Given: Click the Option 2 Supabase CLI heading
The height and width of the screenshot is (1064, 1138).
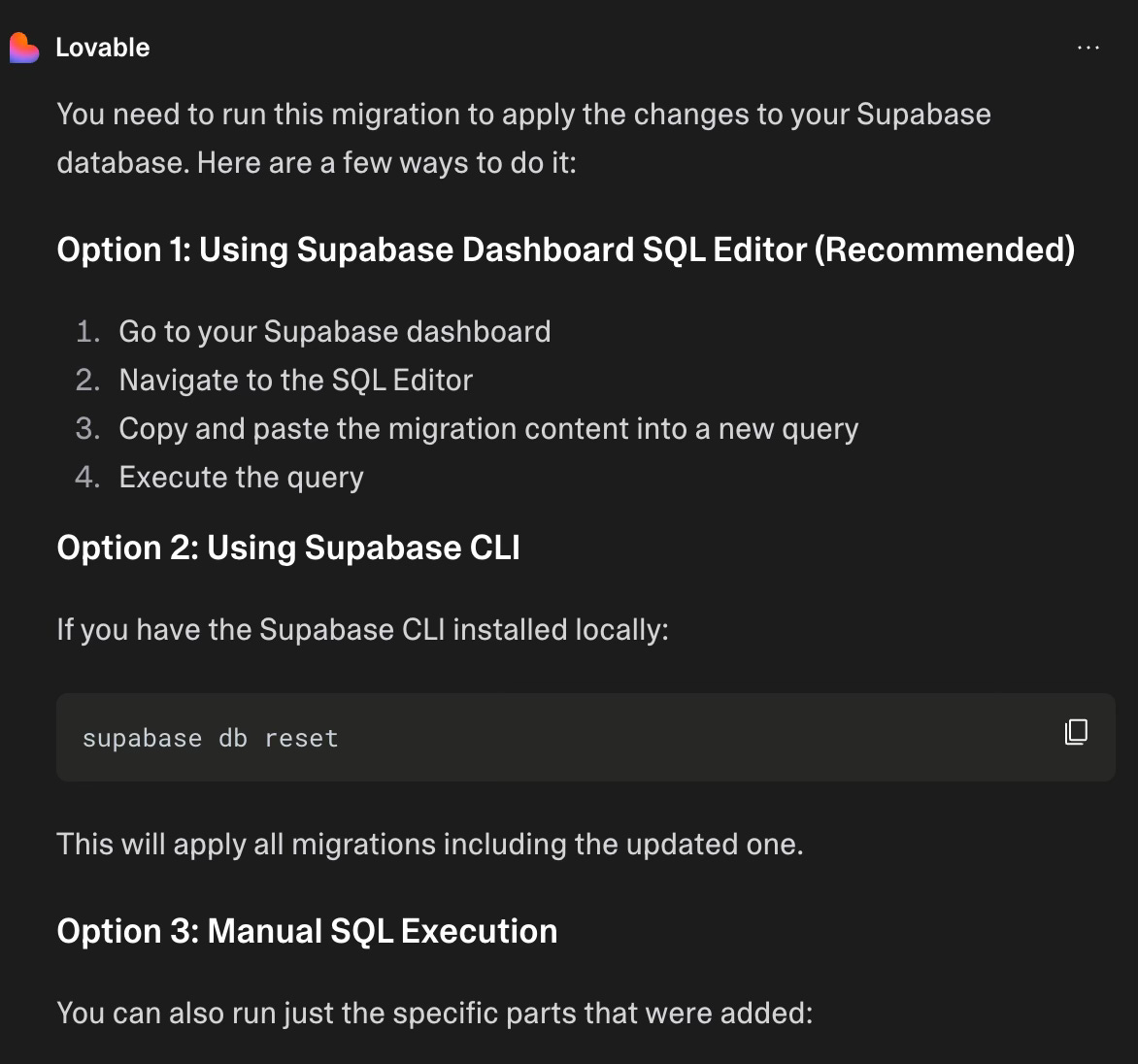Looking at the screenshot, I should [288, 548].
